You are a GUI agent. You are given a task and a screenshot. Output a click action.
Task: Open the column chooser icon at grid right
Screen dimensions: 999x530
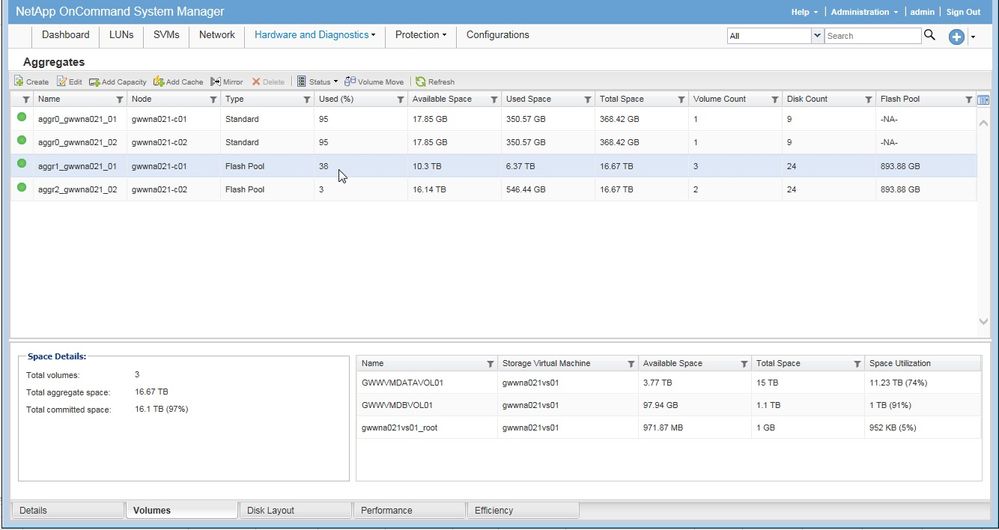pos(983,99)
